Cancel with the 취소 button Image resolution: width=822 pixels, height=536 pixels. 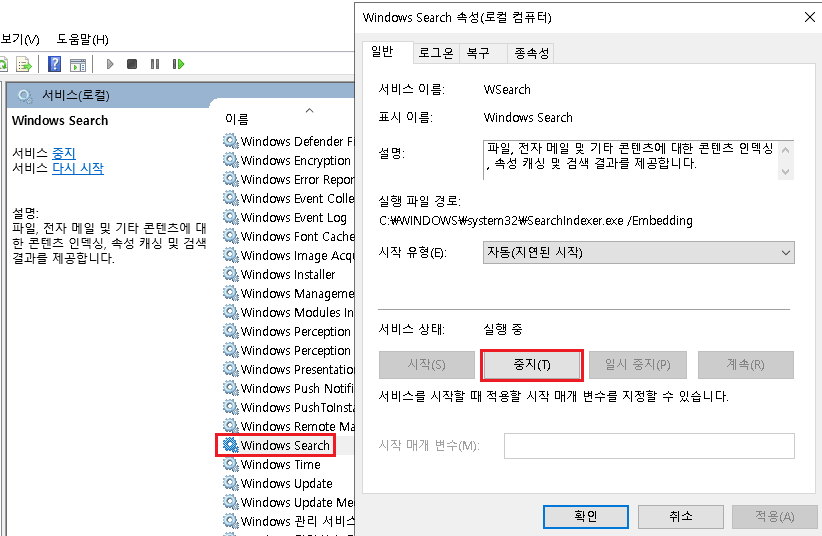pyautogui.click(x=680, y=517)
